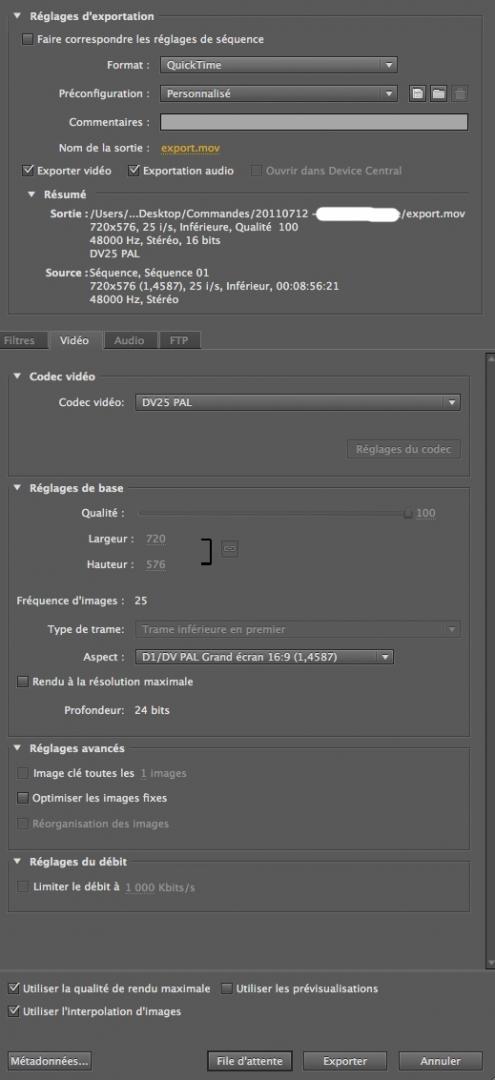The height and width of the screenshot is (1080, 495).
Task: Enable Utiliser les prévisualisations checkbox
Action: pyautogui.click(x=227, y=988)
